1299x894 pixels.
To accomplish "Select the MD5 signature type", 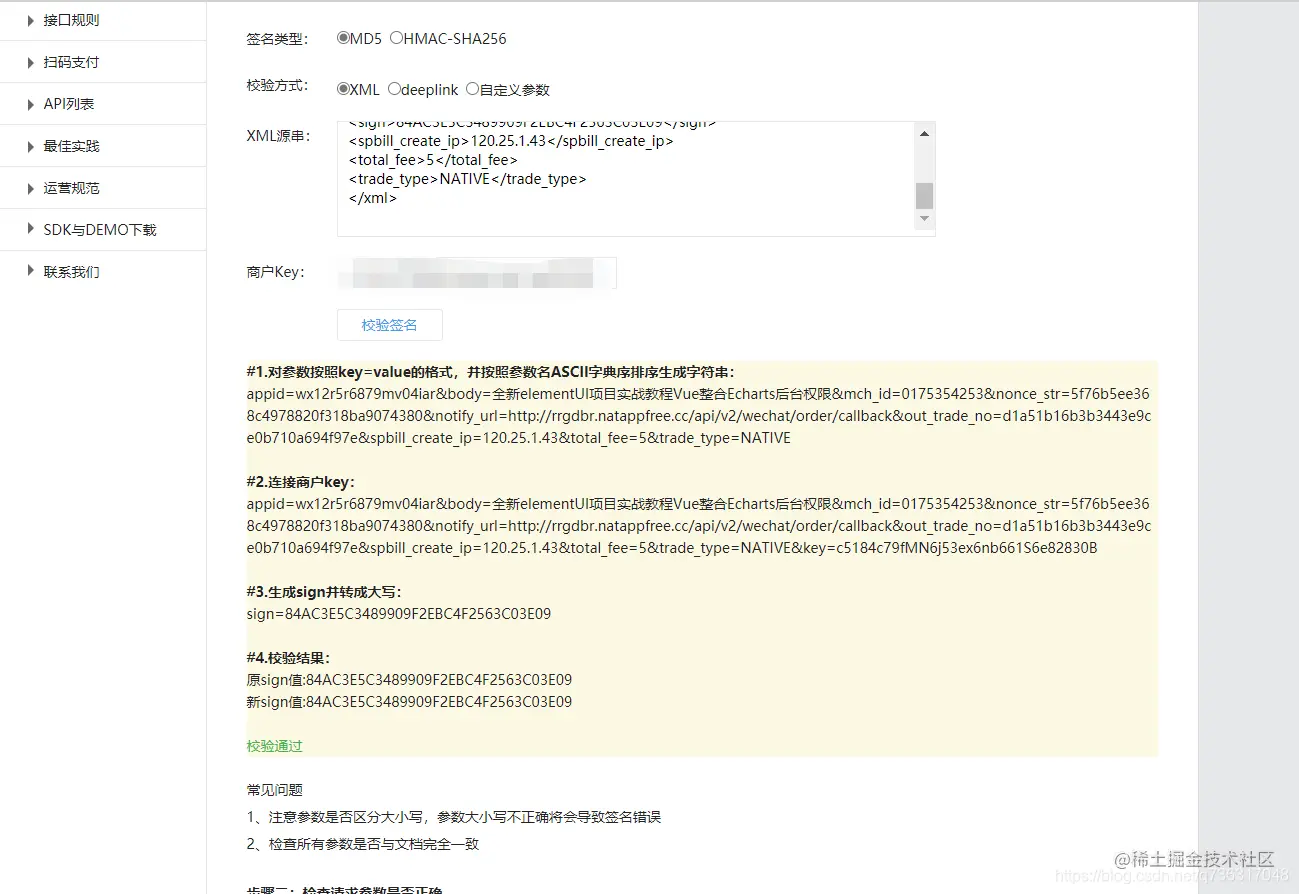I will [341, 37].
